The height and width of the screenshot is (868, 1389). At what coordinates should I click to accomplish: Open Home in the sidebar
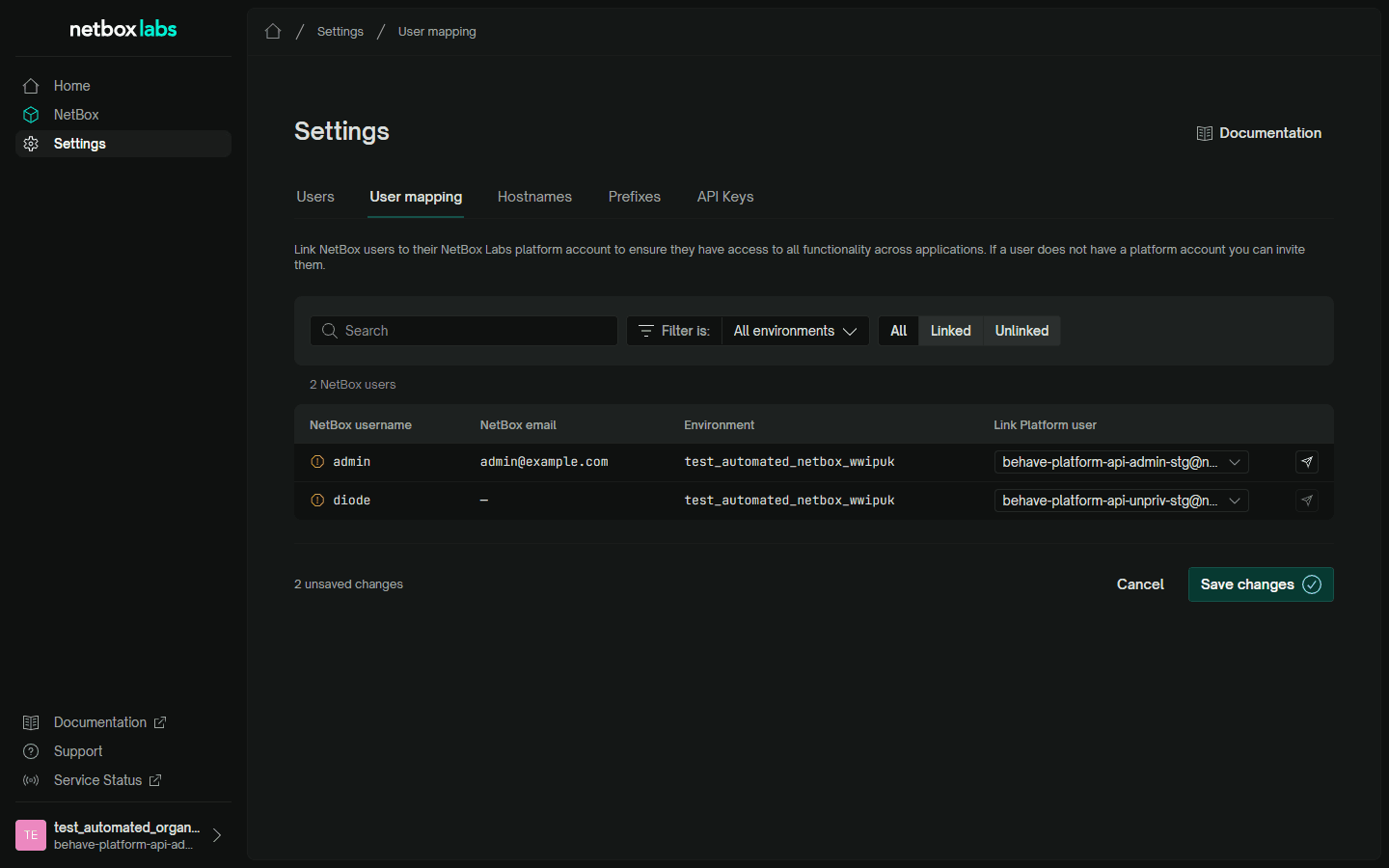[x=123, y=86]
